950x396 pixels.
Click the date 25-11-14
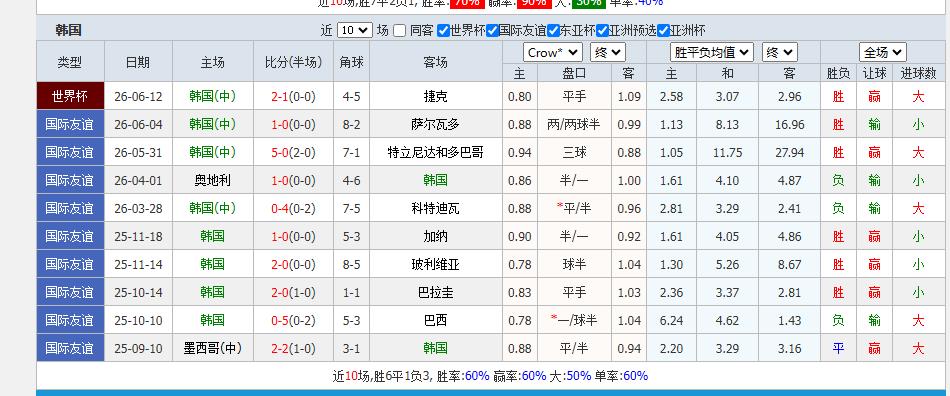tap(138, 265)
